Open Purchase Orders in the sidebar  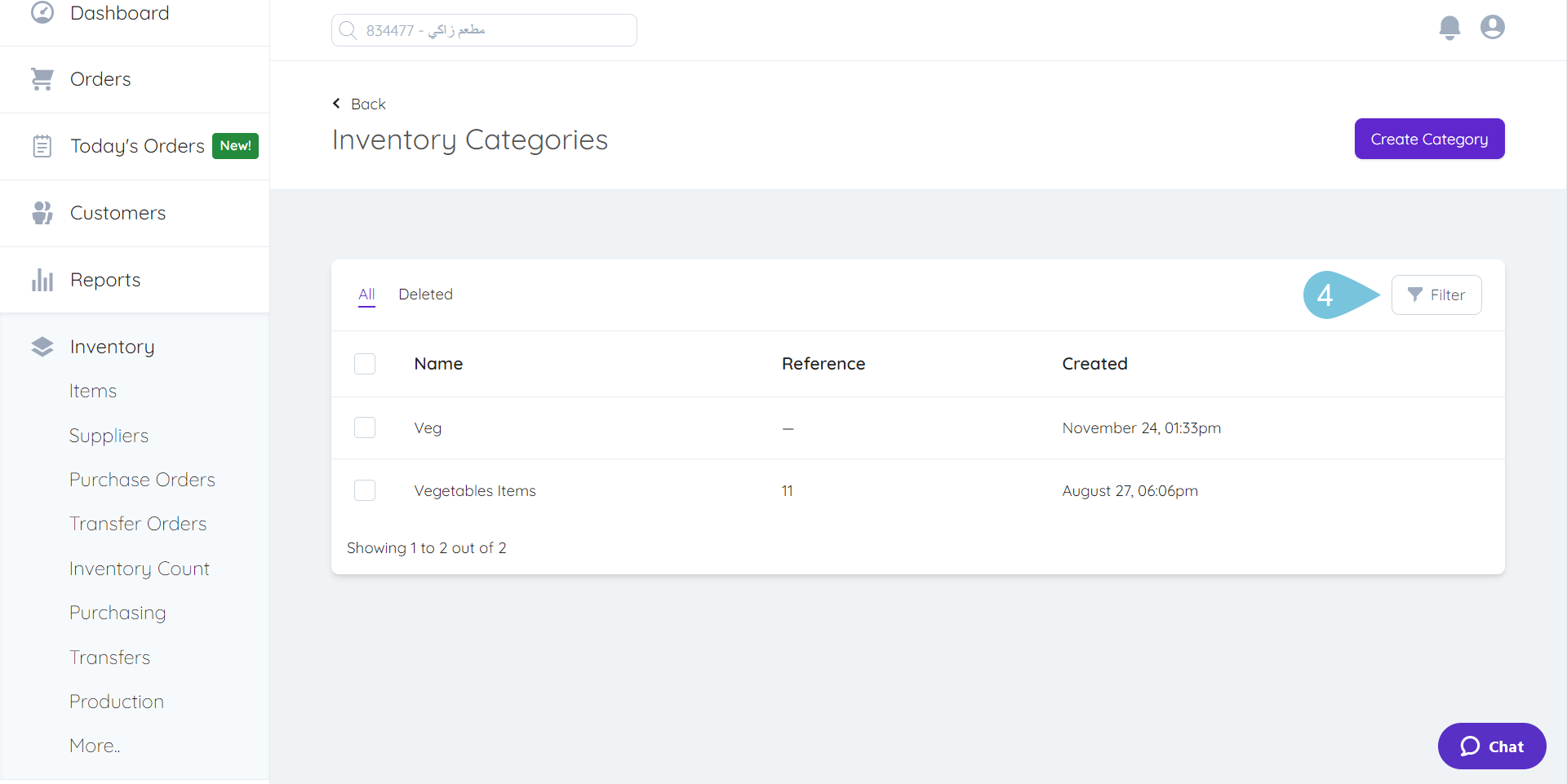(142, 480)
